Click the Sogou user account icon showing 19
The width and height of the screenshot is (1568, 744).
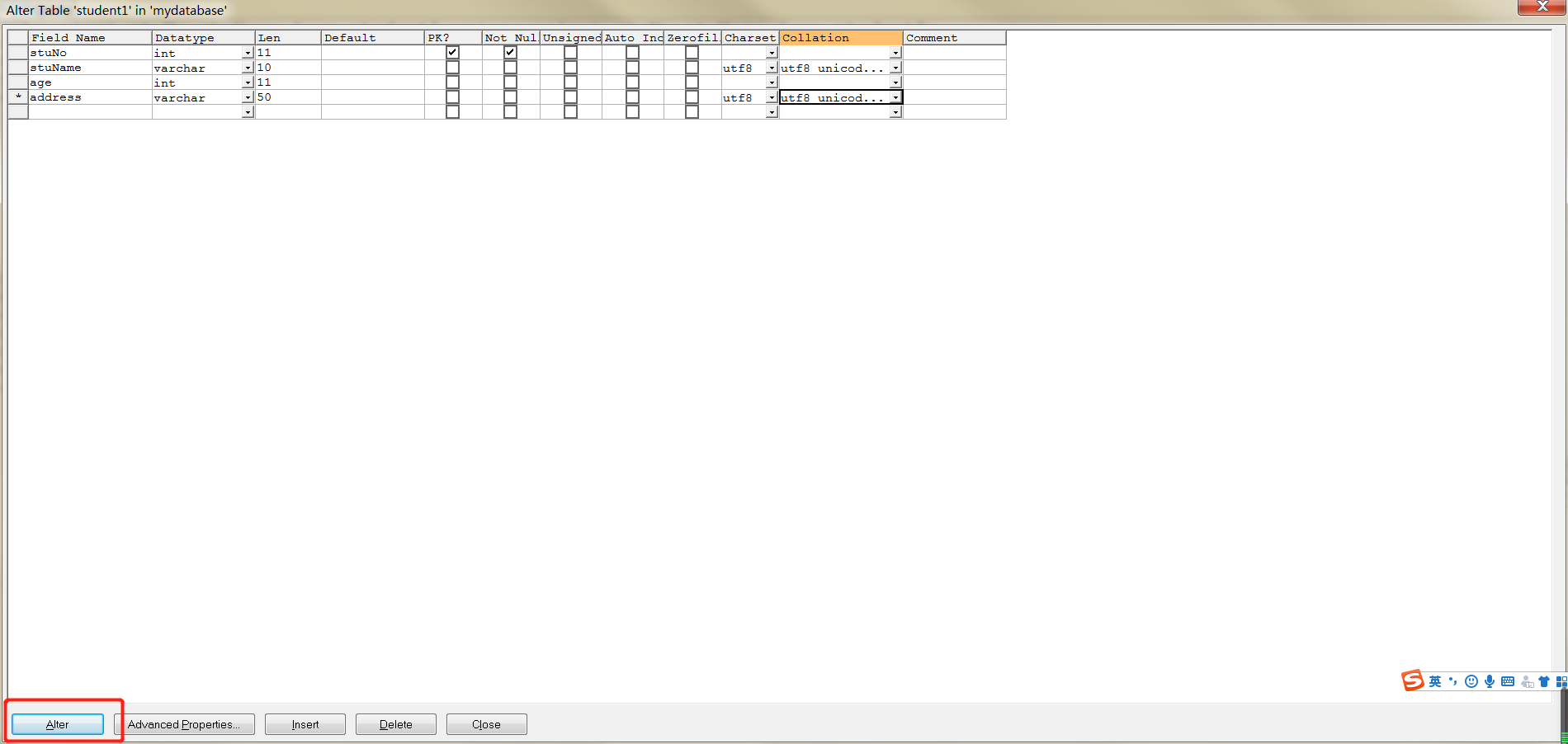coord(1526,682)
